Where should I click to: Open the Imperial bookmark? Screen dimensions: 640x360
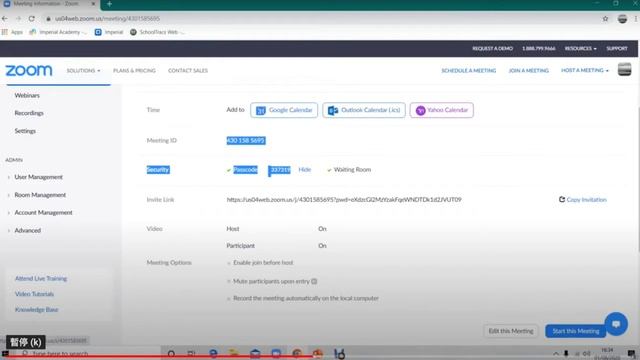coord(109,32)
